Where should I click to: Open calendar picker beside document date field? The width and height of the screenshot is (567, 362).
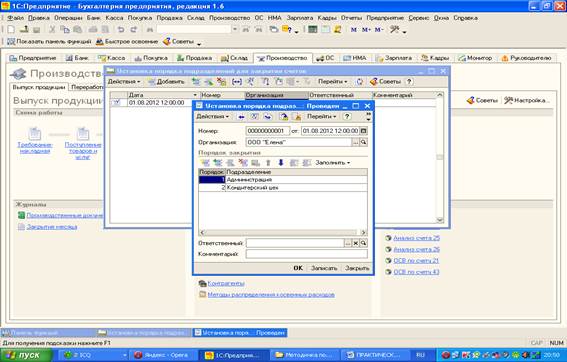pyautogui.click(x=364, y=131)
